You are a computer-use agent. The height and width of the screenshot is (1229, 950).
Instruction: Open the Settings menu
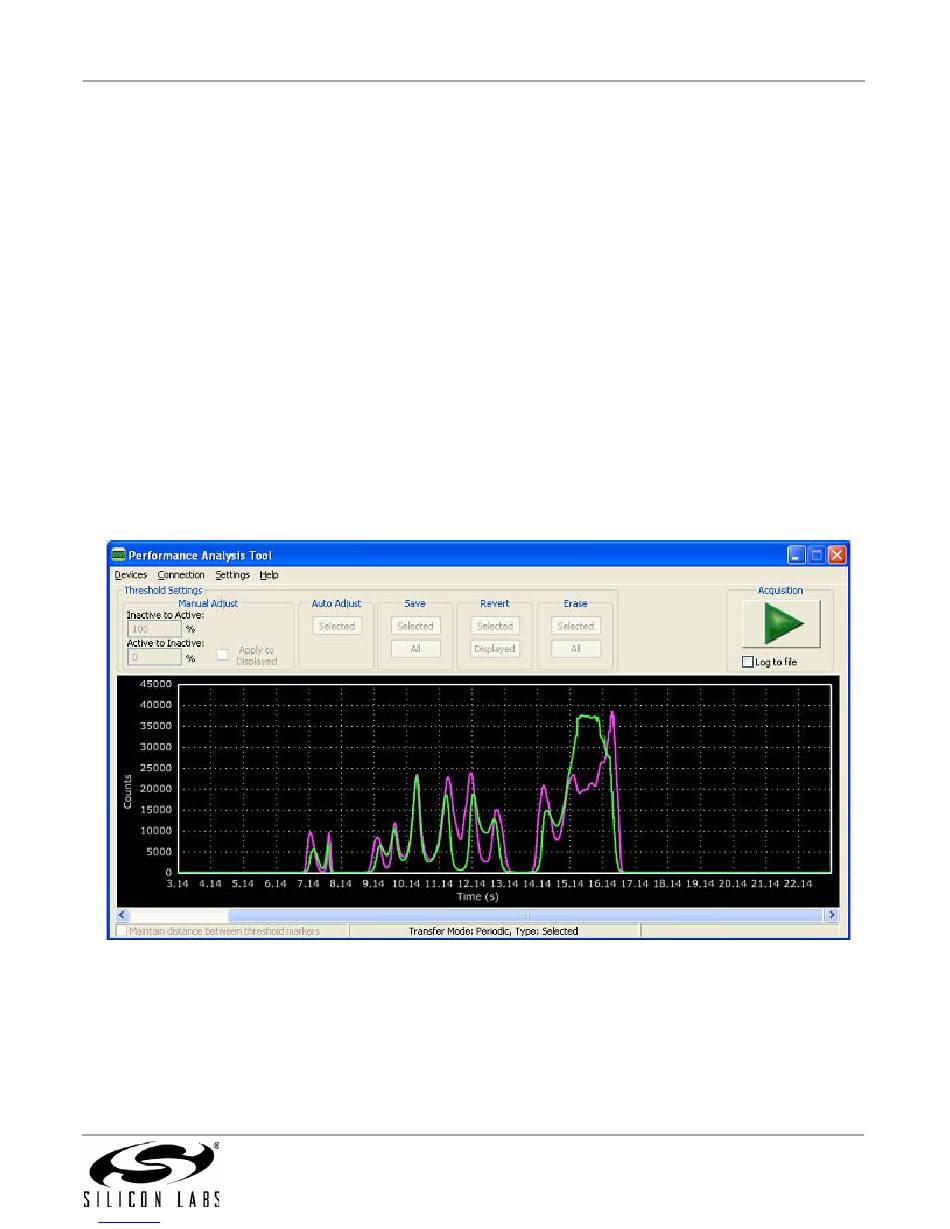(x=233, y=575)
